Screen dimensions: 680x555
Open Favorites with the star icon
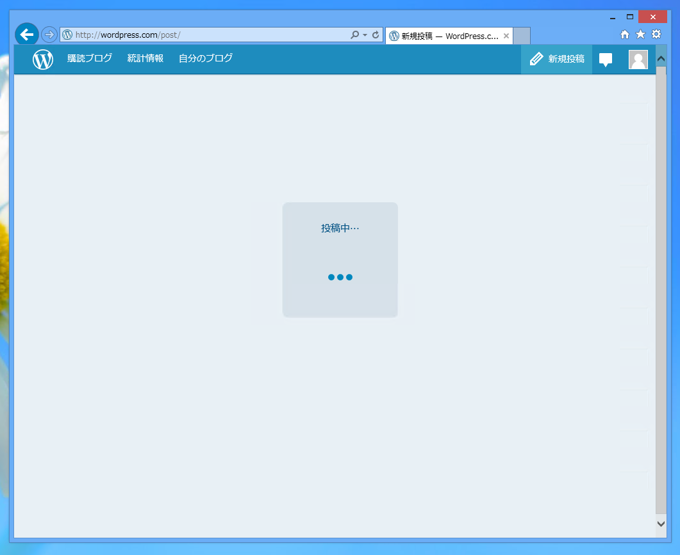641,34
